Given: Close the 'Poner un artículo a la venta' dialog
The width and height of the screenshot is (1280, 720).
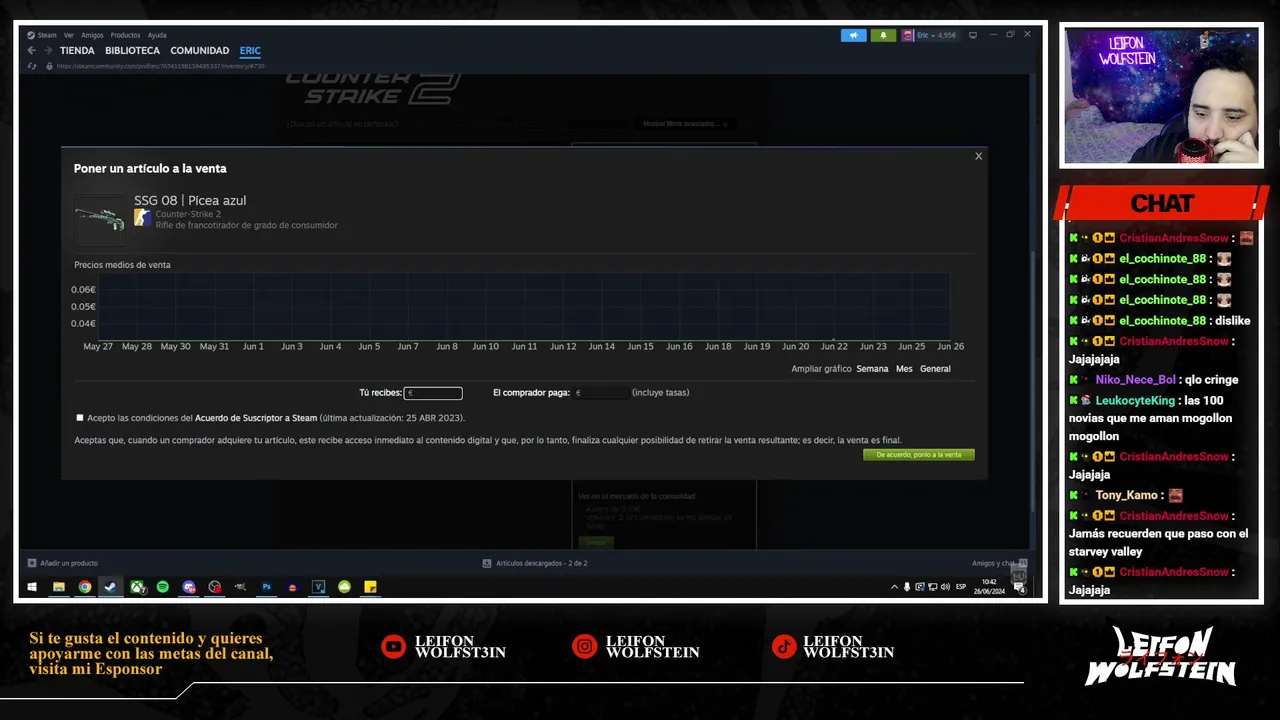Looking at the screenshot, I should click(x=978, y=156).
